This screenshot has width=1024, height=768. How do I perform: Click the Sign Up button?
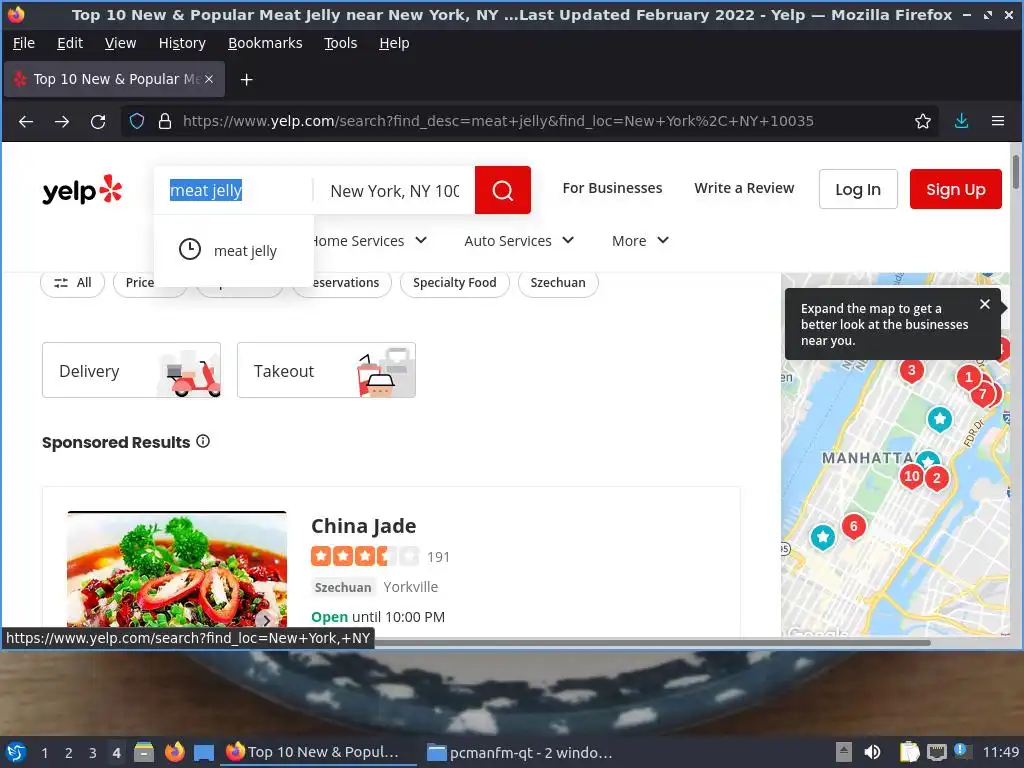click(x=955, y=189)
